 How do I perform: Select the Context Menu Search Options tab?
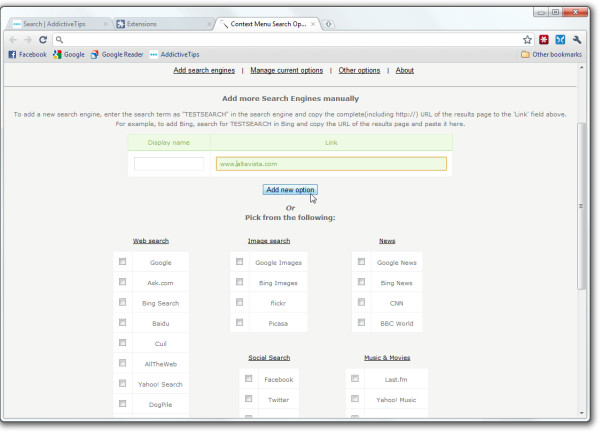point(268,24)
